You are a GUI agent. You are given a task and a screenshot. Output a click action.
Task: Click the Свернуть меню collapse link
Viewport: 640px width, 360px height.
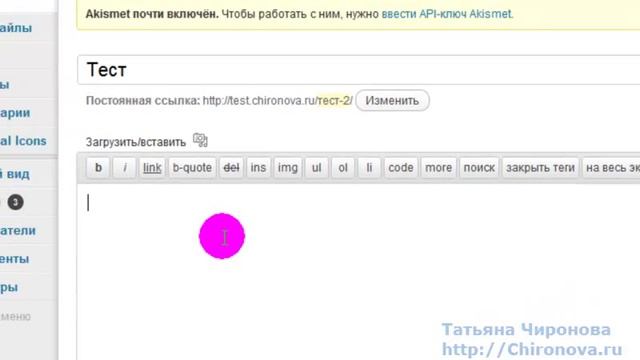pos(16,316)
